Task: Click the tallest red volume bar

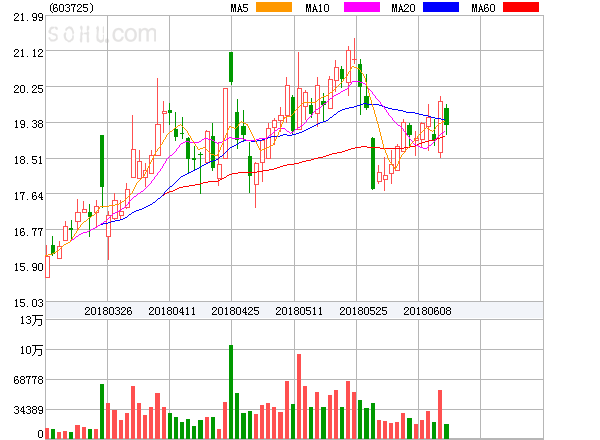Action: (299, 396)
